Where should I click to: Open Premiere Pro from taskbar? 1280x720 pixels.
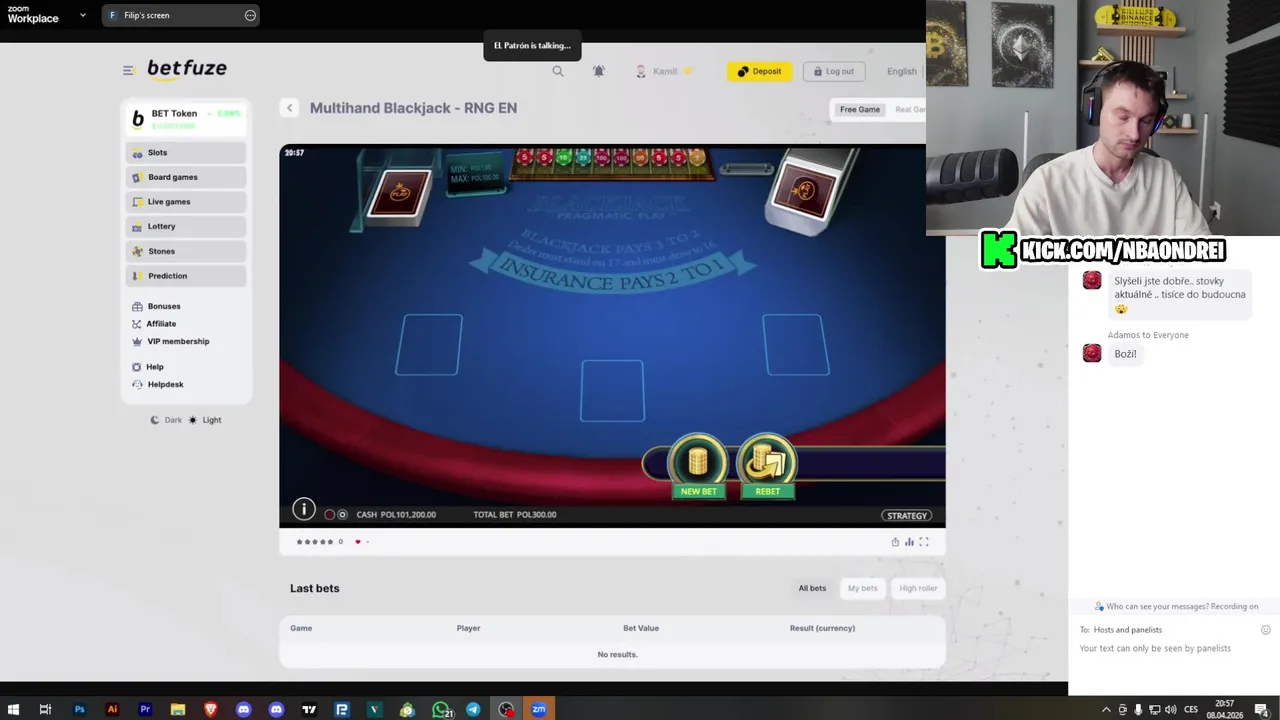pos(145,710)
